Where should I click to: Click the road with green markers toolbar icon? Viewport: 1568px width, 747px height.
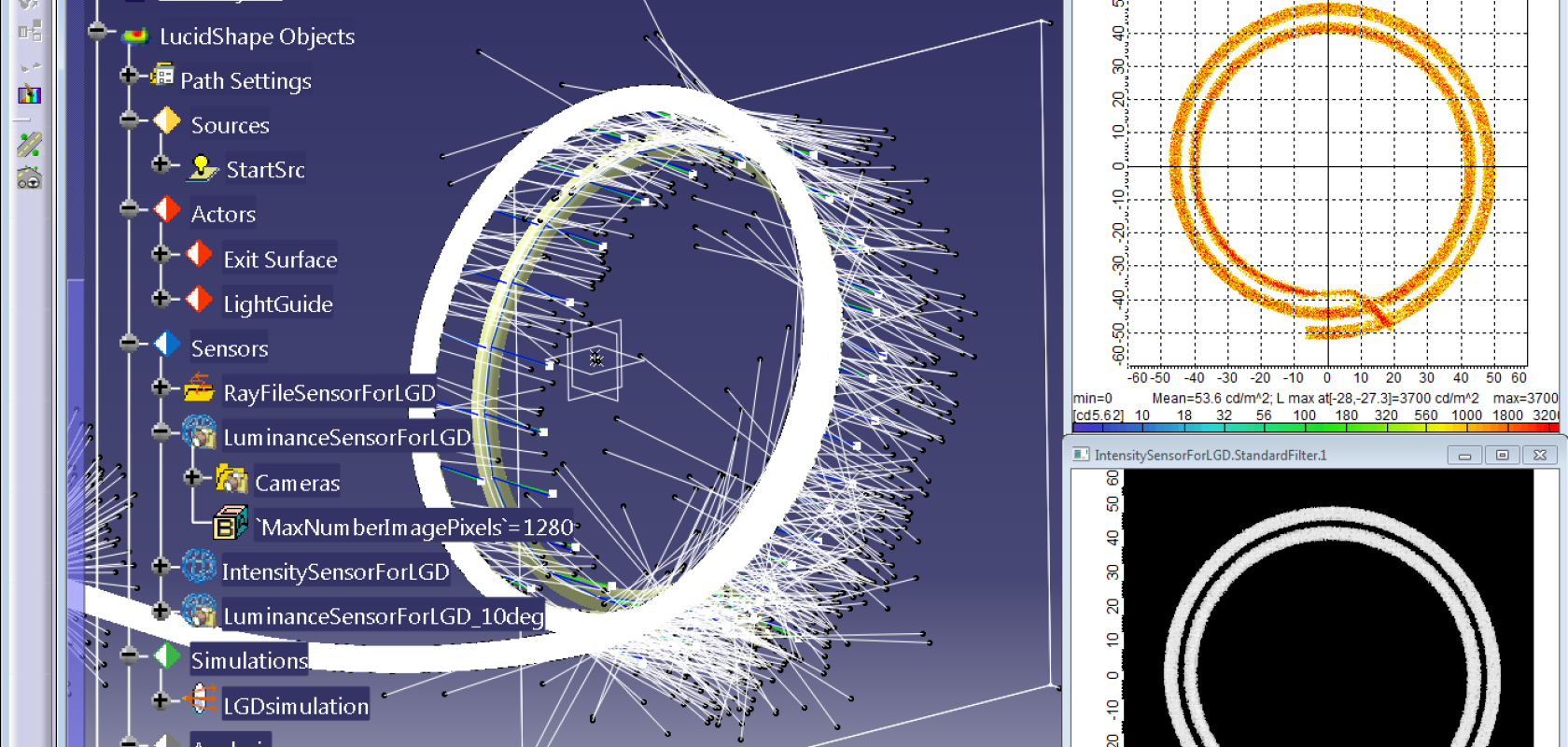(29, 144)
